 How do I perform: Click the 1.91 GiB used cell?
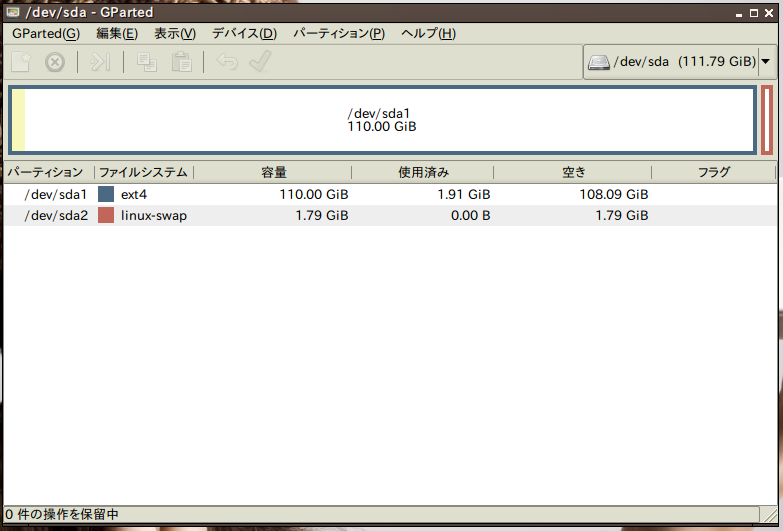point(464,194)
